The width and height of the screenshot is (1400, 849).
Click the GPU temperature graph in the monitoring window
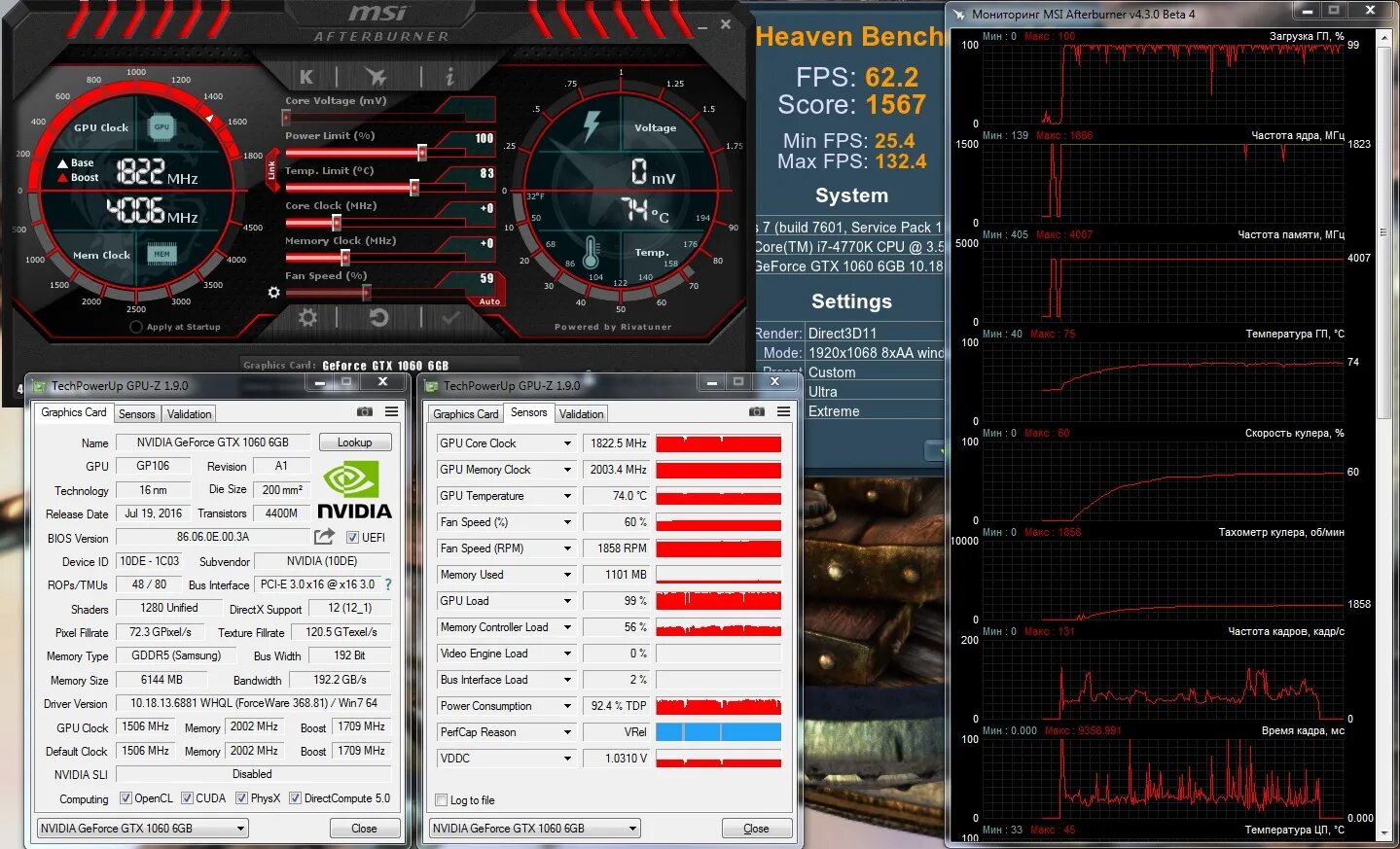(x=1164, y=380)
